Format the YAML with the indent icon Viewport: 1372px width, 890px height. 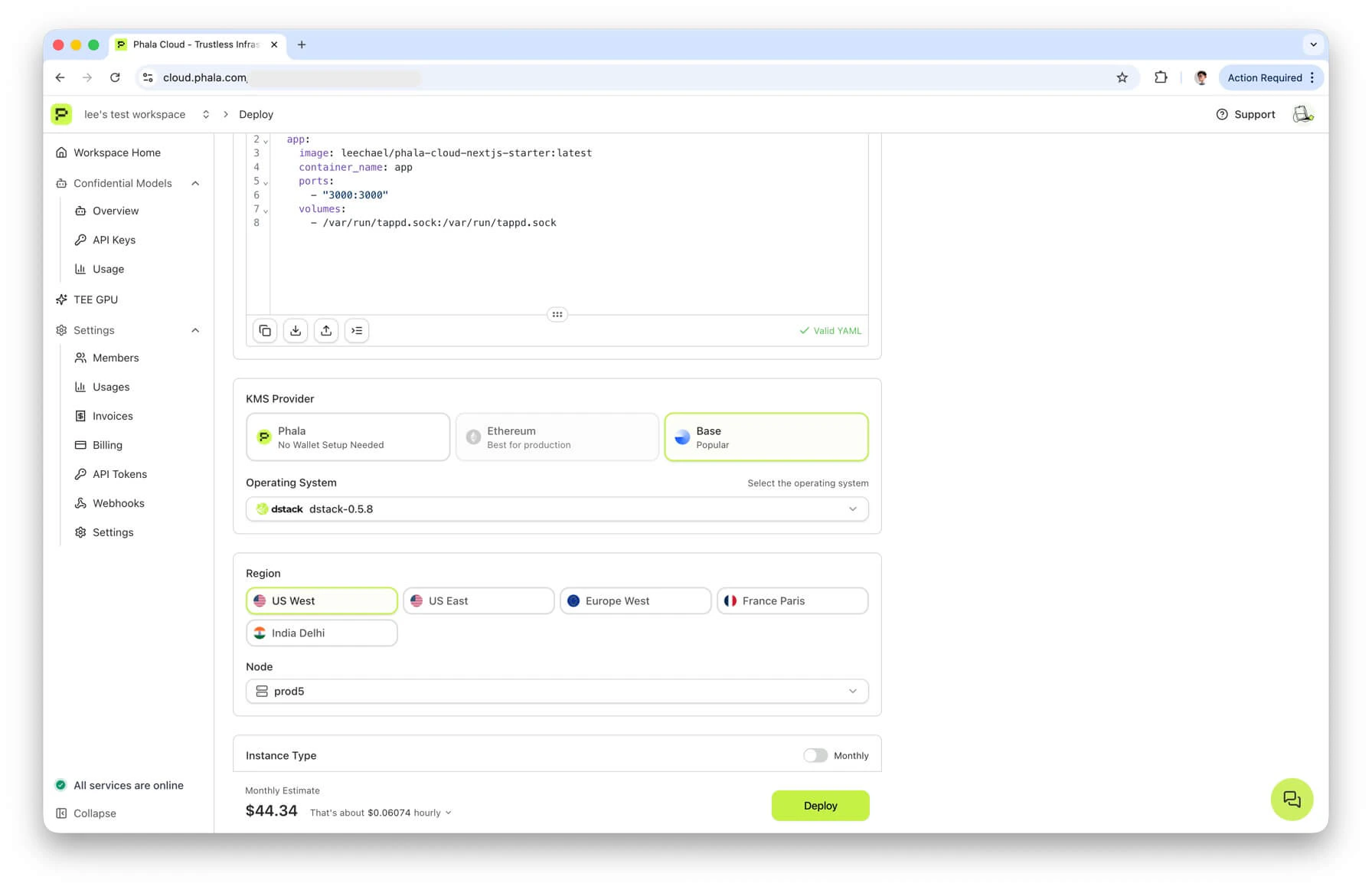coord(357,330)
